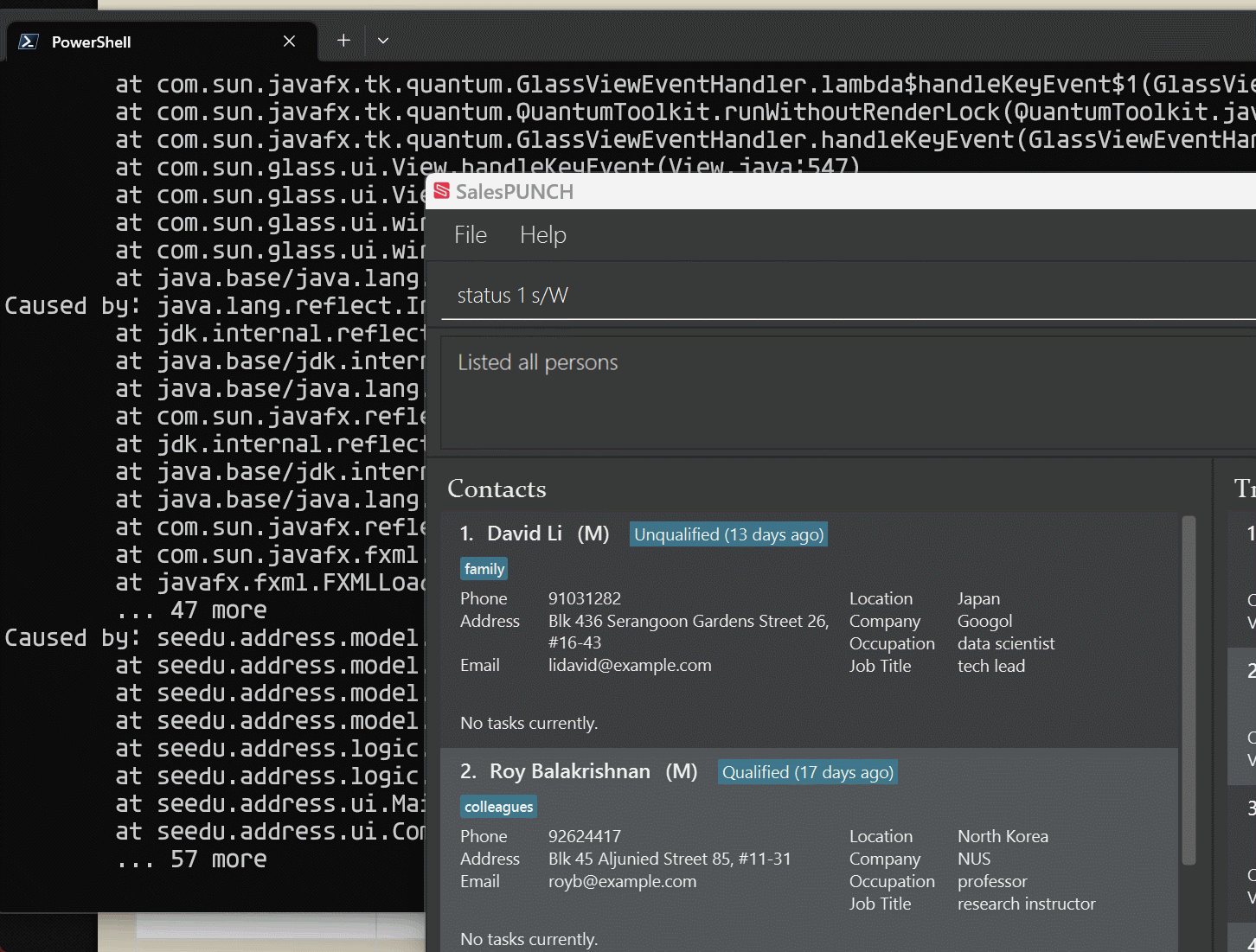Click David Li's Unqualified status badge
Screen dimensions: 1256x952
click(728, 534)
